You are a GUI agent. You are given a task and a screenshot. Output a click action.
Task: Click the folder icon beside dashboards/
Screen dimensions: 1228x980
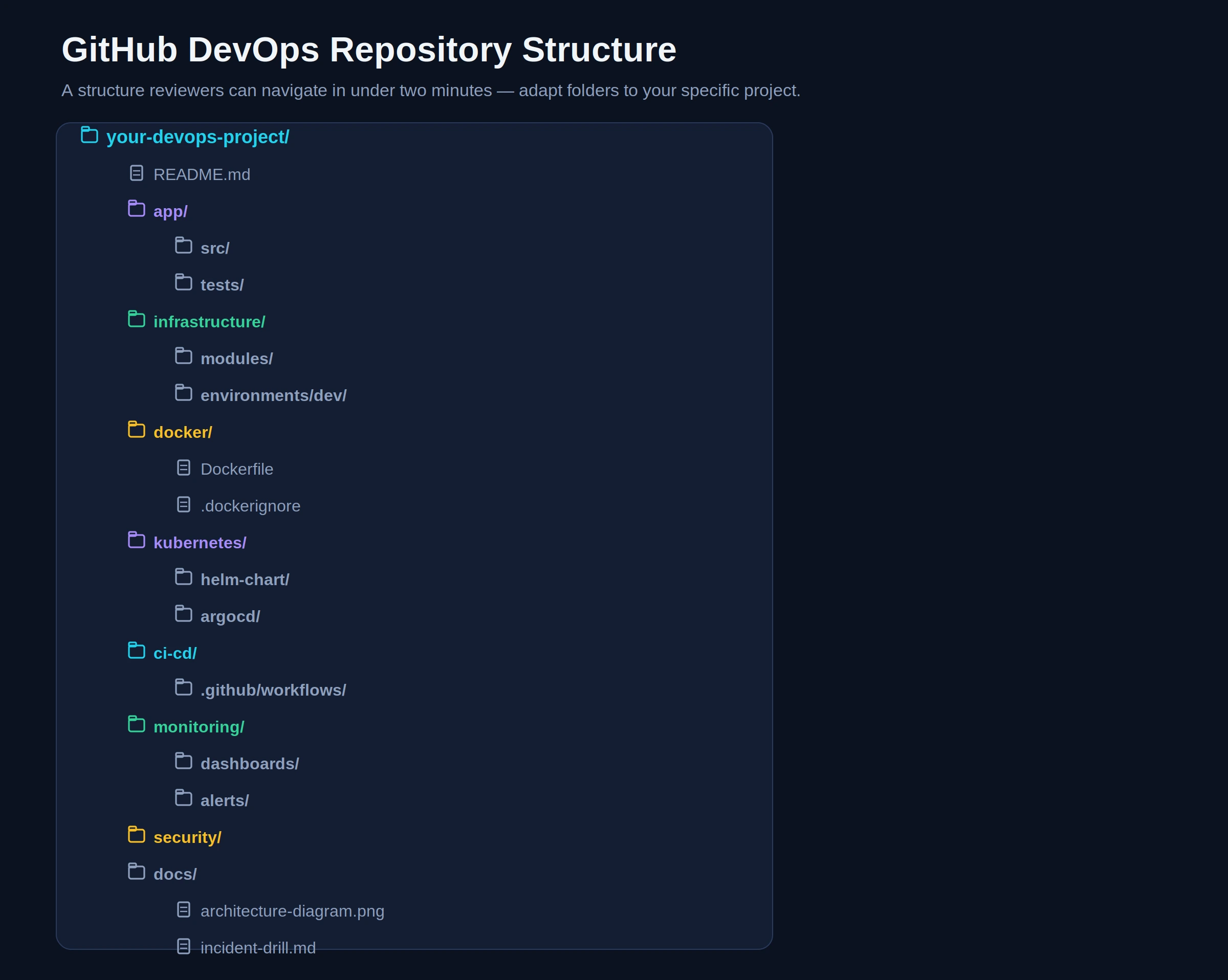(x=183, y=761)
